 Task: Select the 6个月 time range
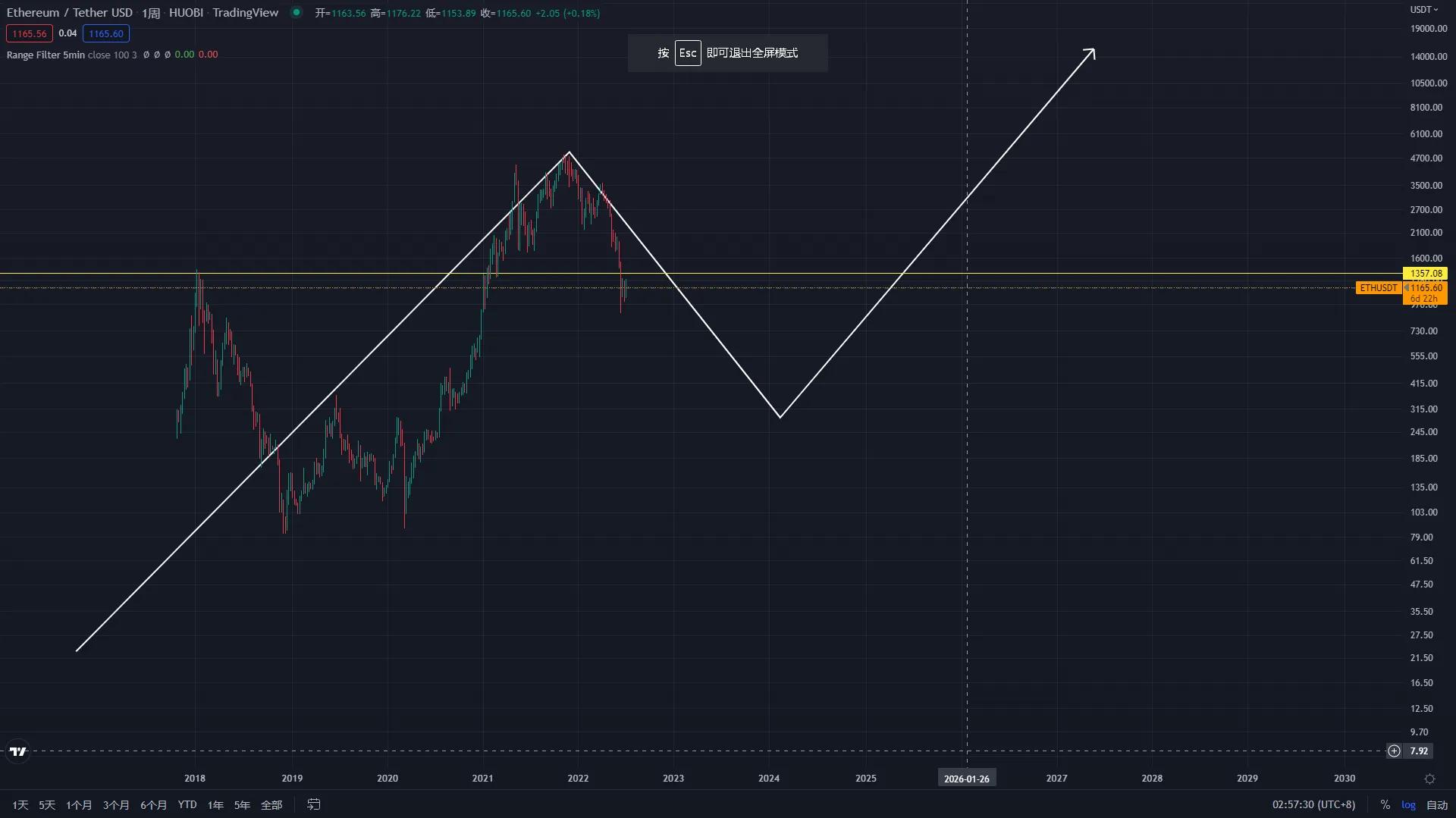[153, 804]
